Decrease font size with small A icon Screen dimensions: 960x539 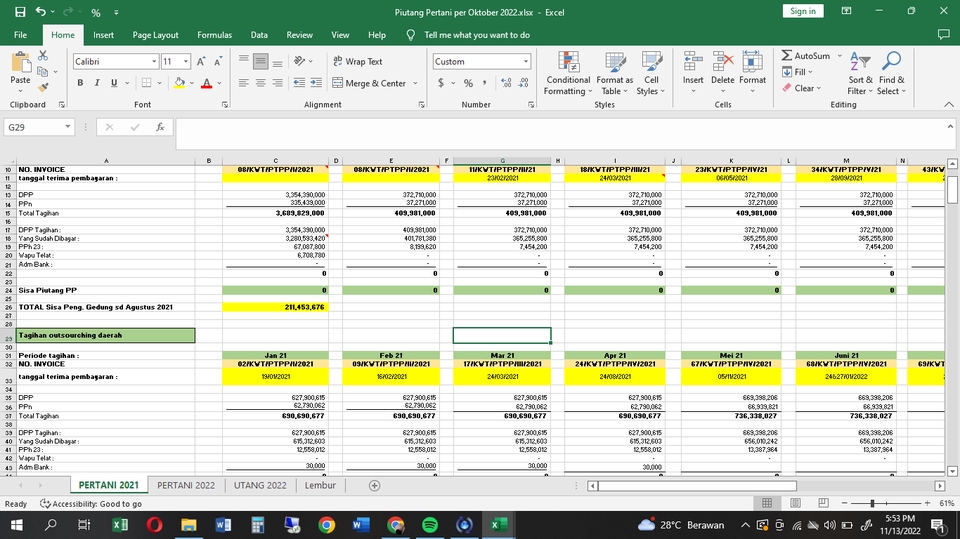pyautogui.click(x=217, y=61)
